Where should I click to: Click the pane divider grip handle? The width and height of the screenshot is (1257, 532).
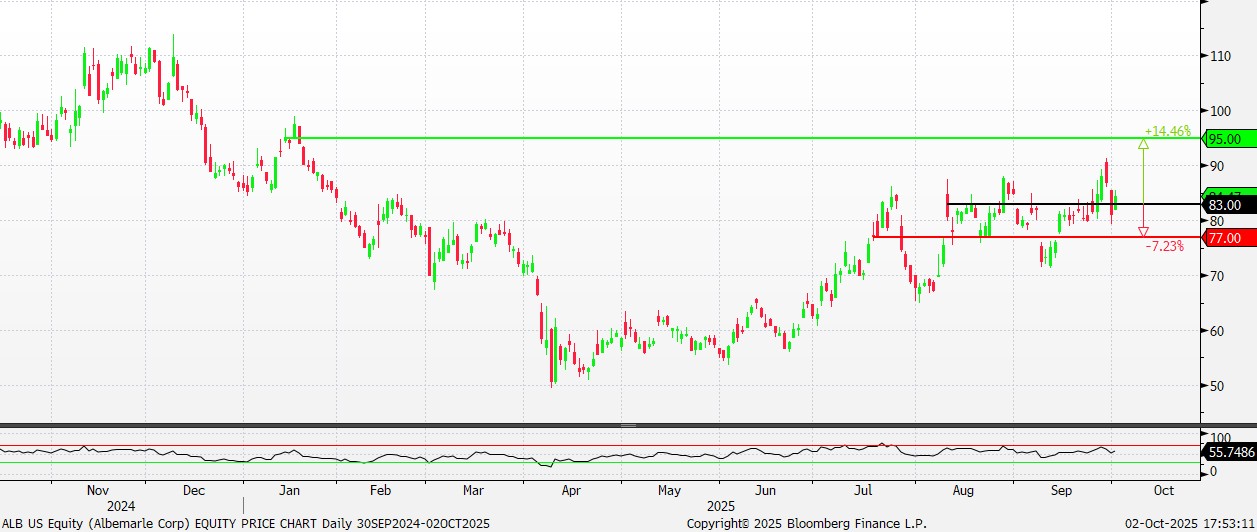(628, 425)
